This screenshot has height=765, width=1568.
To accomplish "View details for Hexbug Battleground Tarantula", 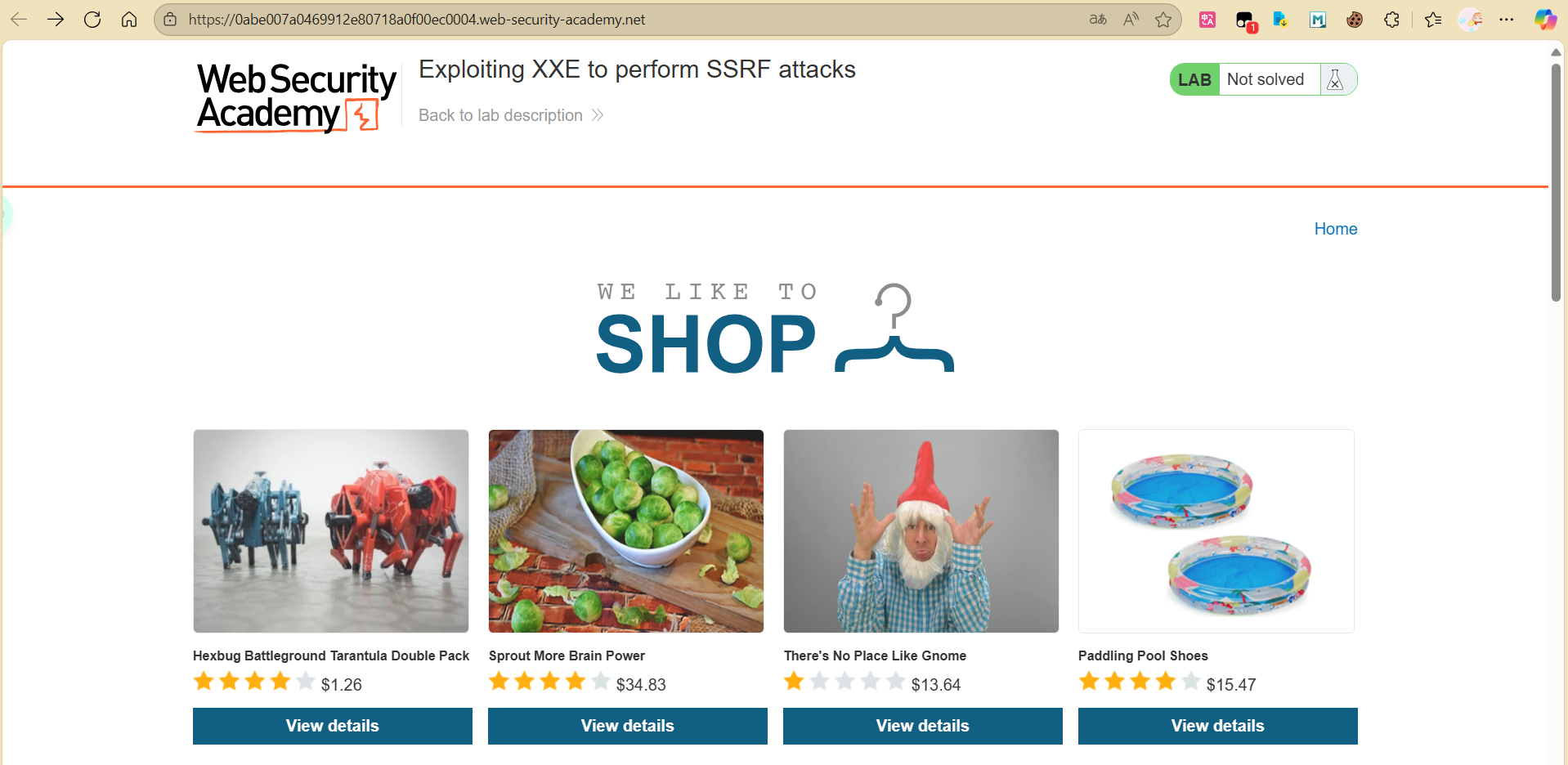I will click(332, 726).
